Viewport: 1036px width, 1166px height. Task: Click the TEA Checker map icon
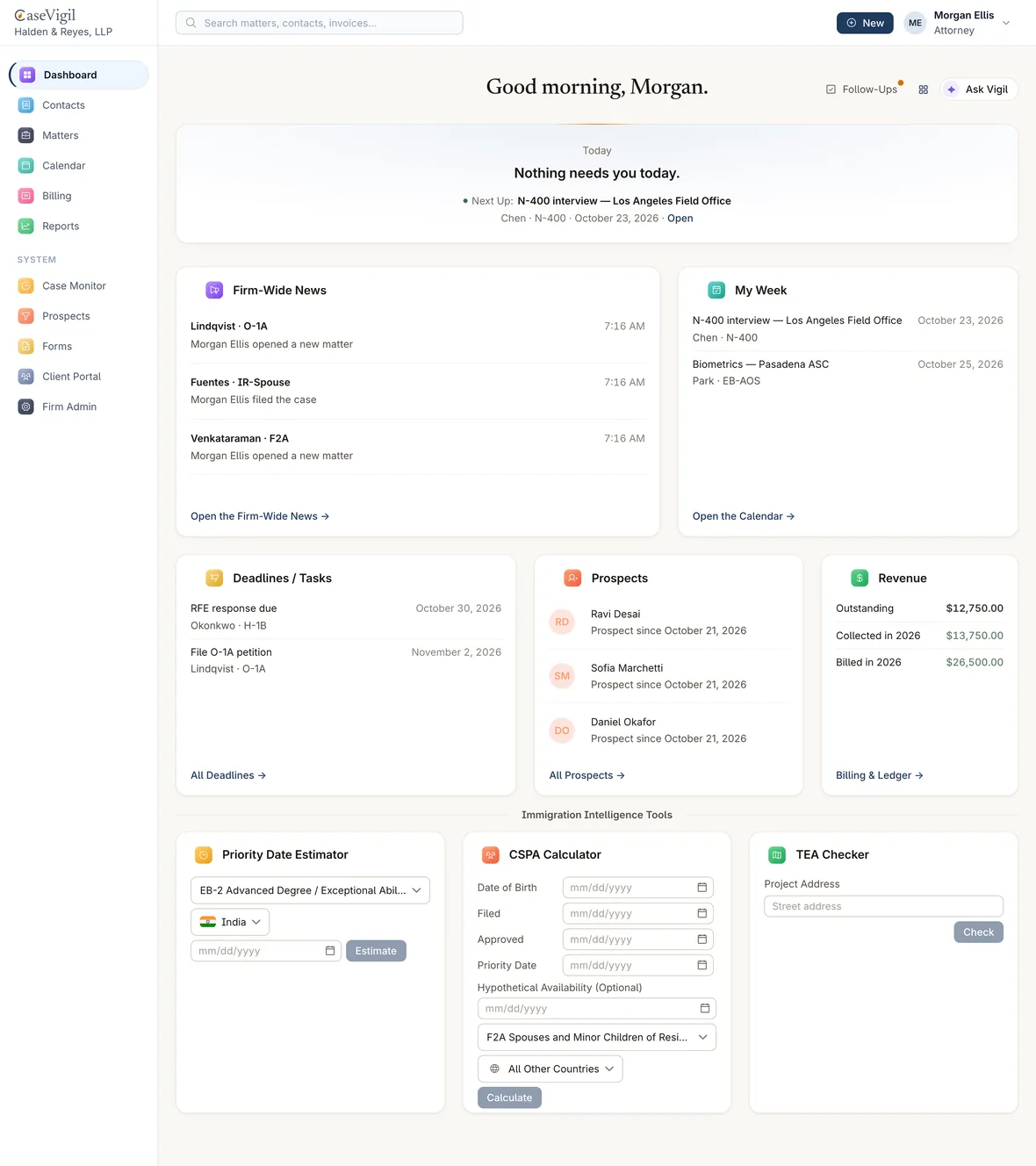click(x=777, y=854)
